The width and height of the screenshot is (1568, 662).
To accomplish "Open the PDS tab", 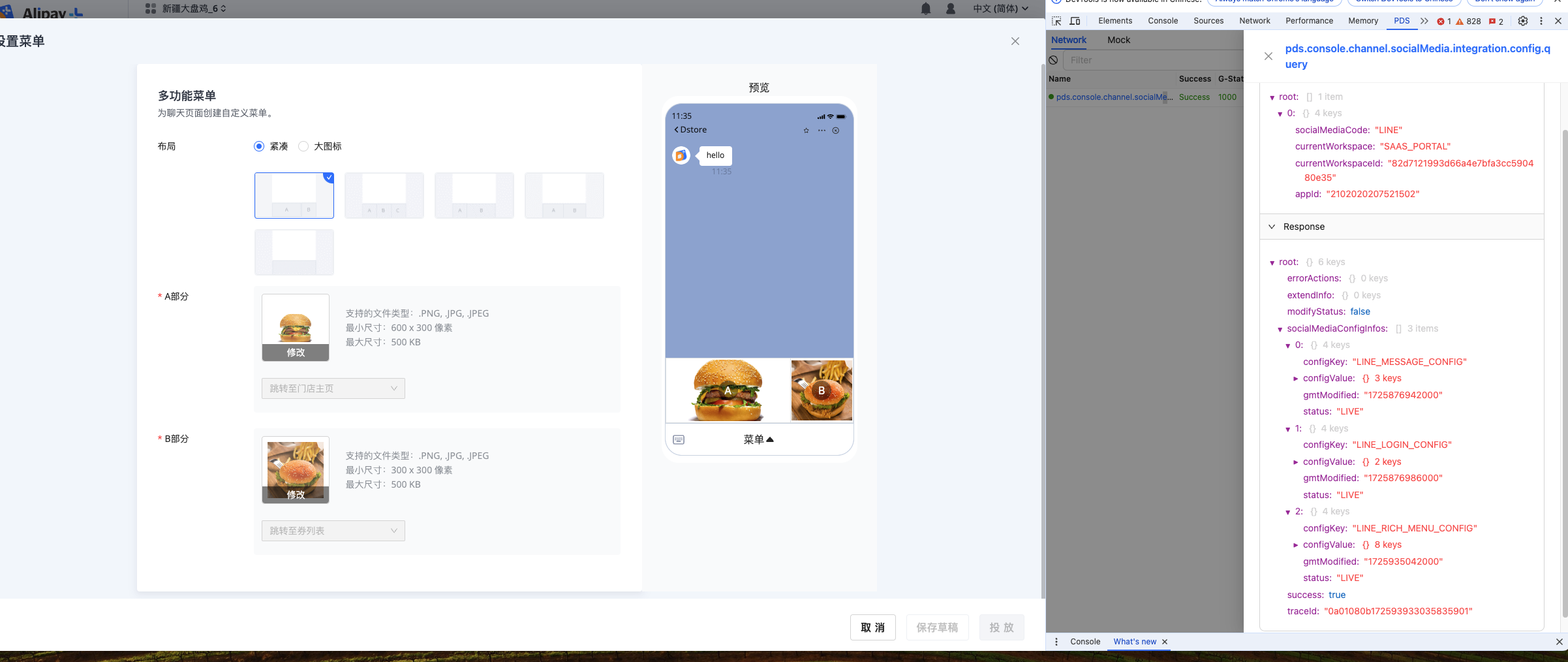I will [1402, 21].
